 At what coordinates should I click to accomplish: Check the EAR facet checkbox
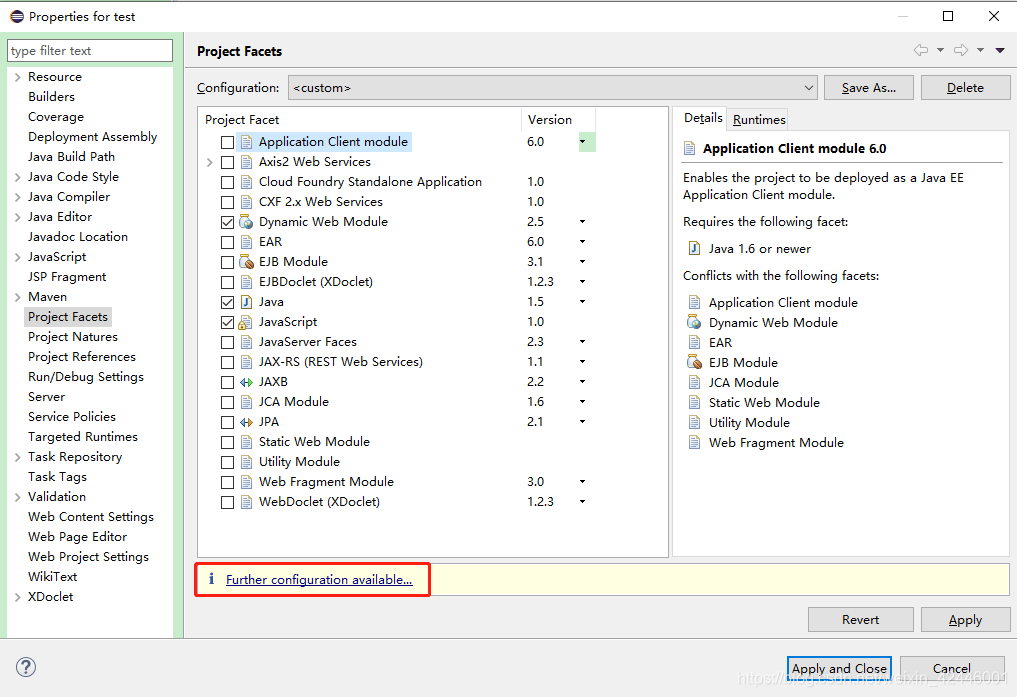(x=227, y=242)
